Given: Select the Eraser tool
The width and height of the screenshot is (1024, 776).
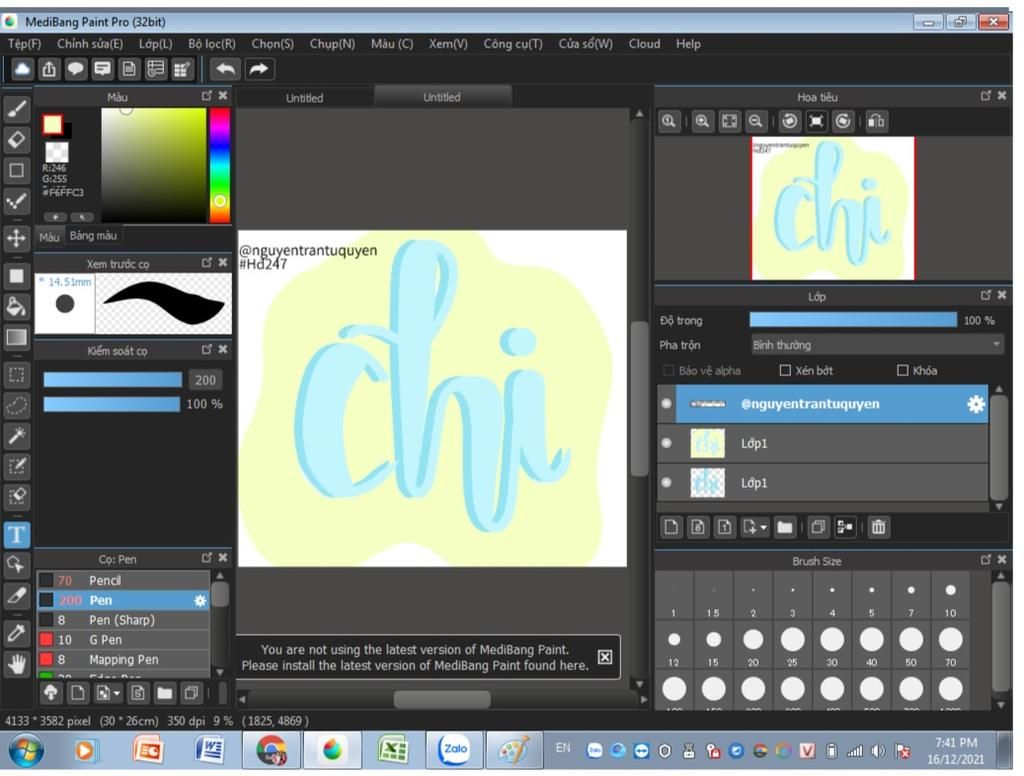Looking at the screenshot, I should [17, 139].
